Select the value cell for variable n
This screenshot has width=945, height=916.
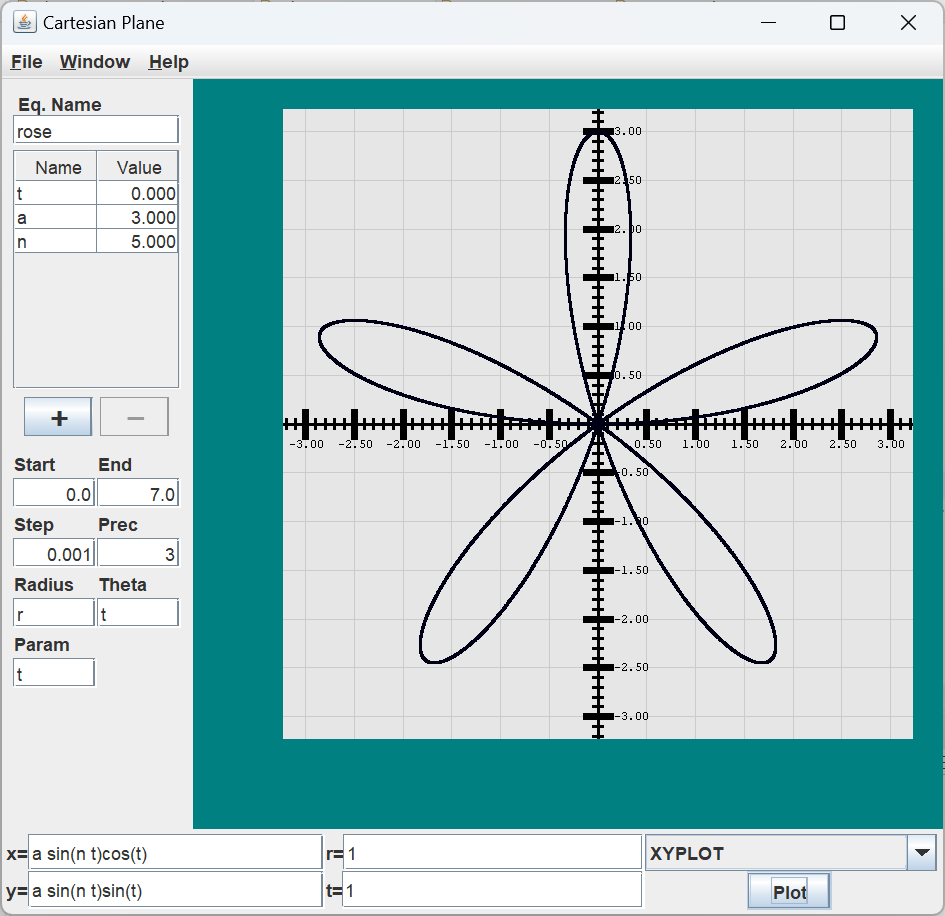pos(137,241)
